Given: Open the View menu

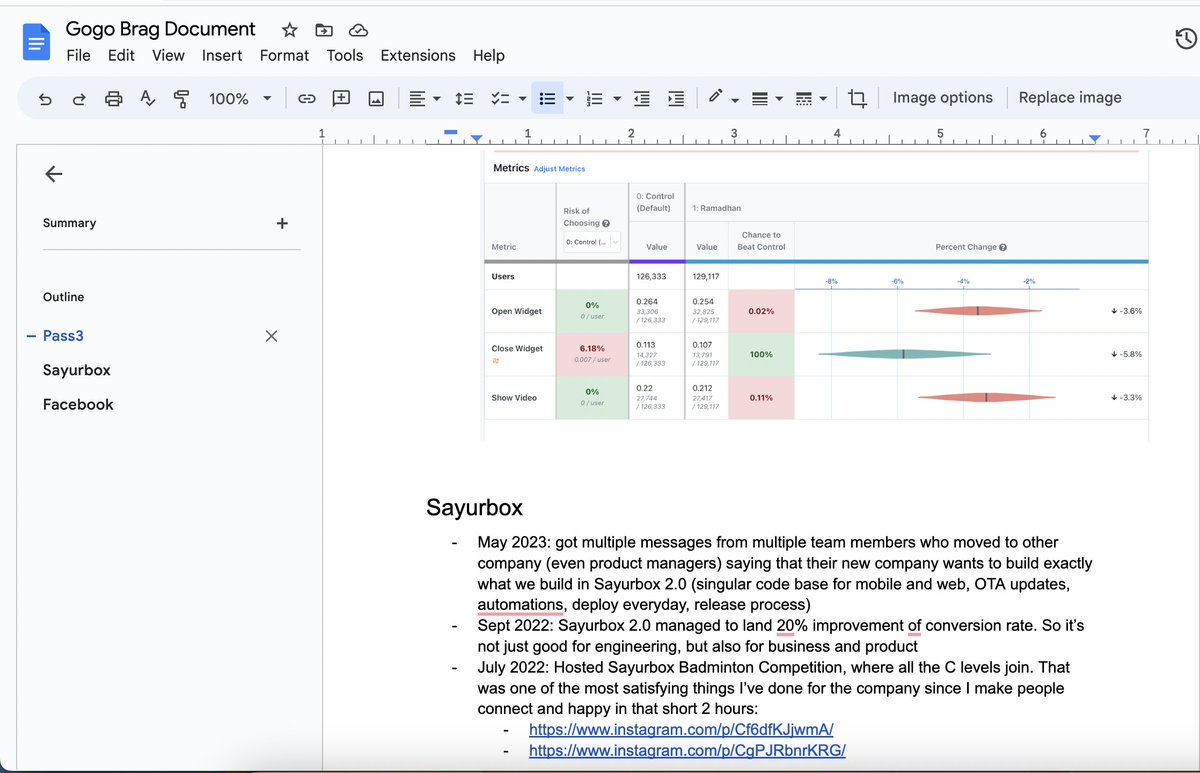Looking at the screenshot, I should tap(168, 56).
